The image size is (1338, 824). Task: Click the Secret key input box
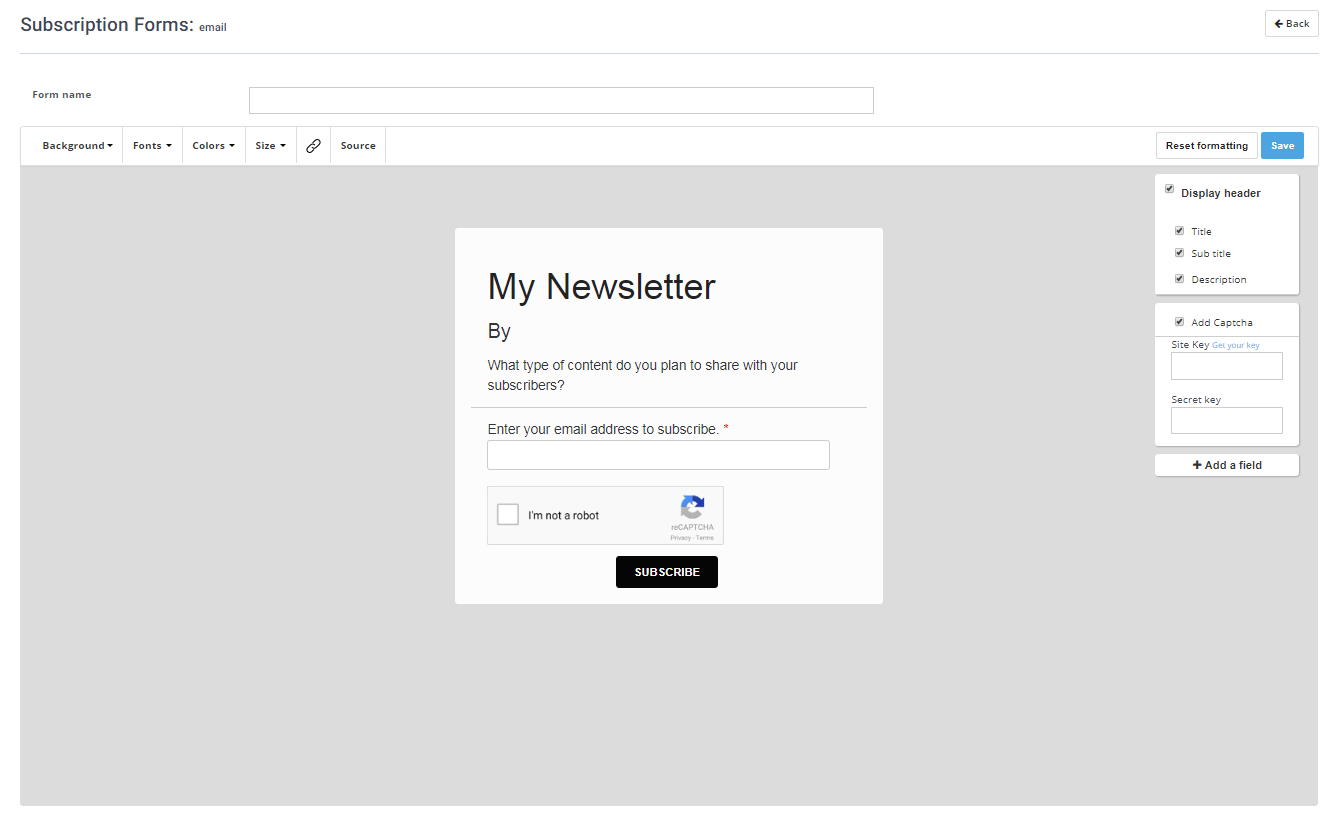[x=1227, y=420]
